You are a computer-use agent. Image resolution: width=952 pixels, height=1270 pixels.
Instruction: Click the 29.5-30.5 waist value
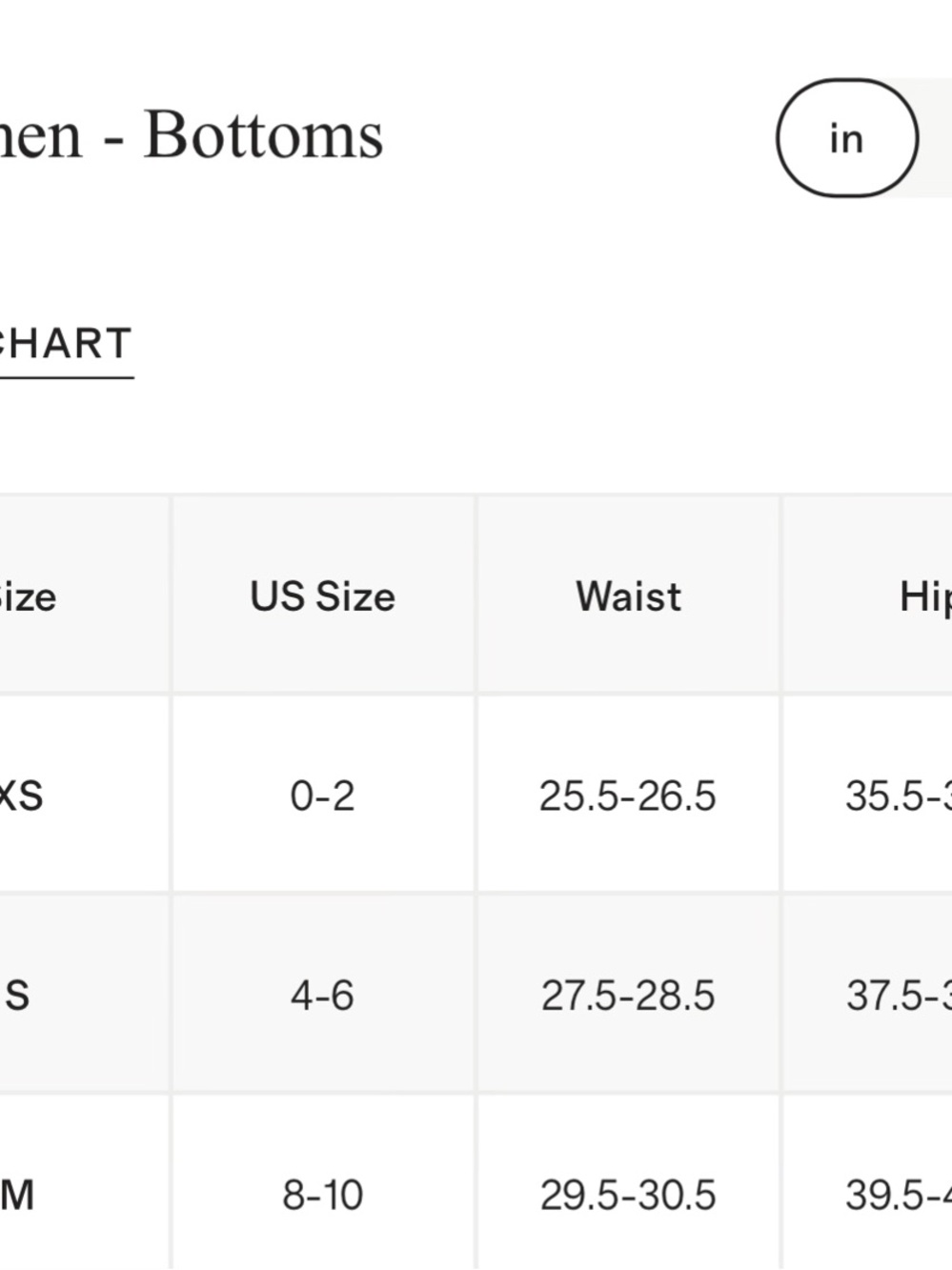point(628,1195)
